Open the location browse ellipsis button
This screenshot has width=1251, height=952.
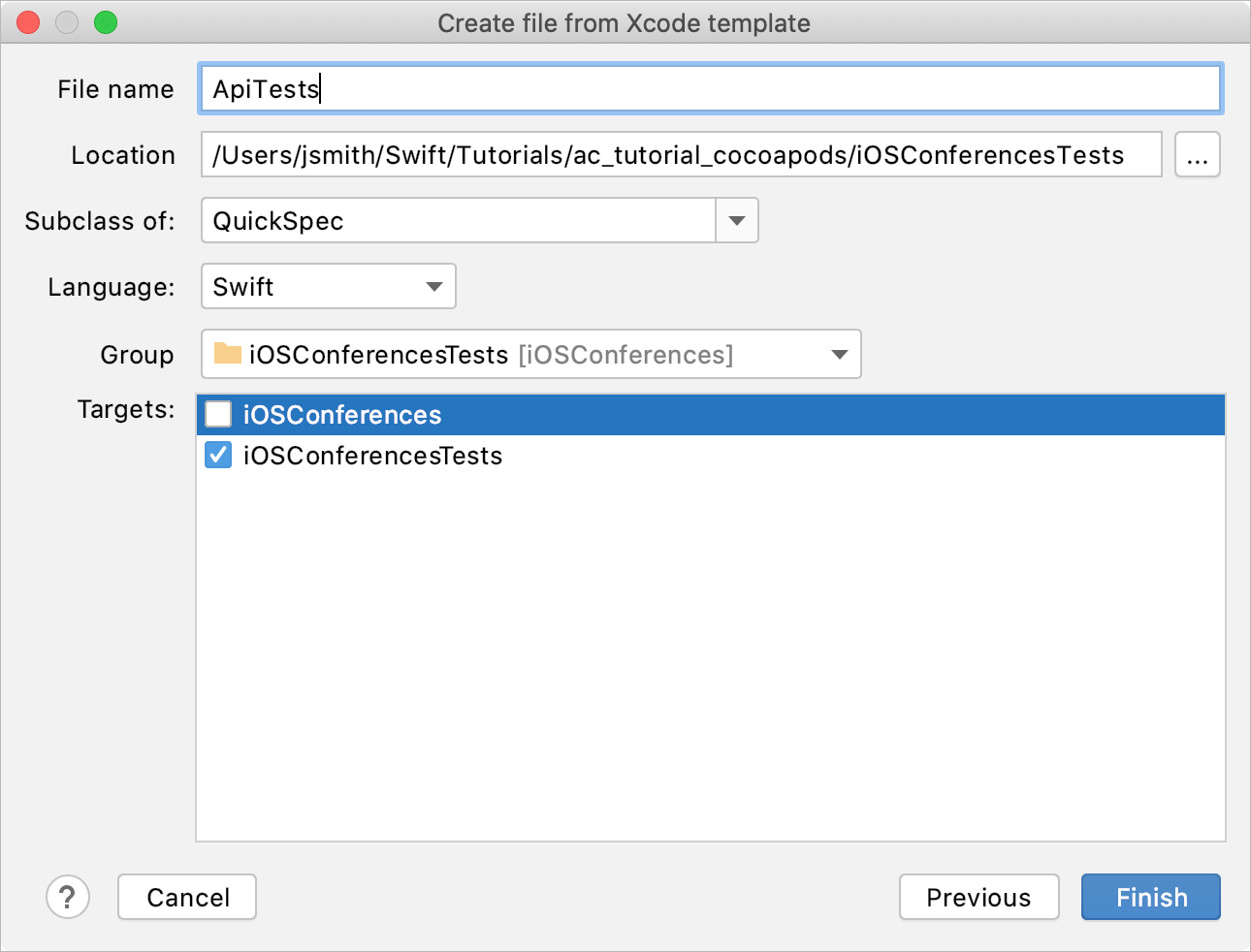coord(1198,155)
